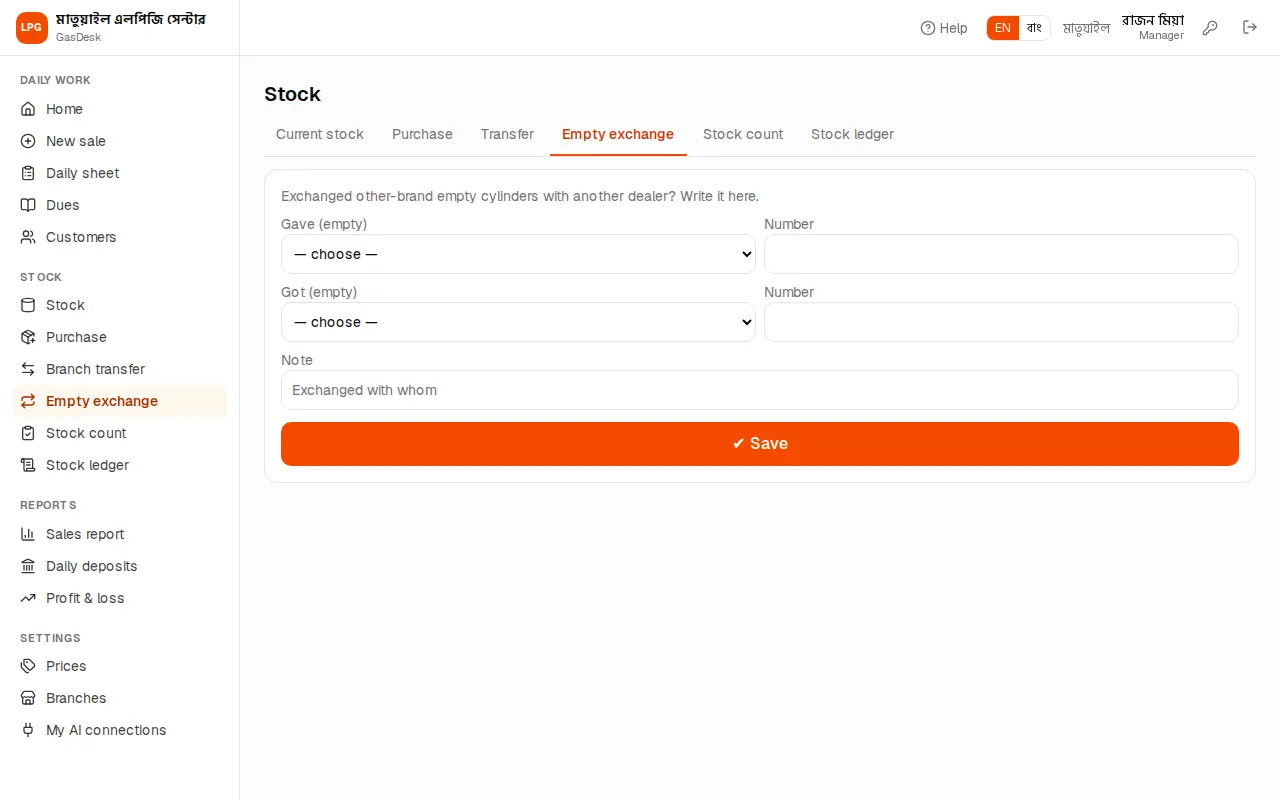Click the Profit & loss trend icon
The image size is (1280, 800).
coord(28,598)
